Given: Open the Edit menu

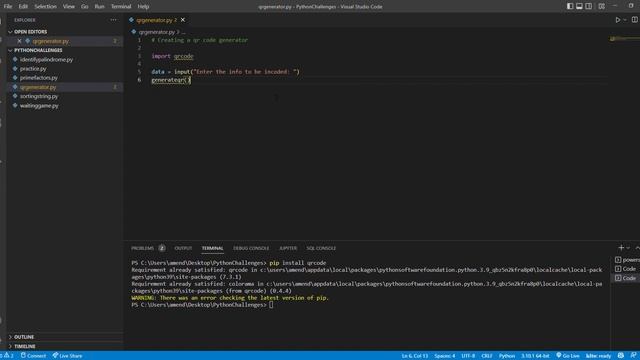Looking at the screenshot, I should pyautogui.click(x=23, y=7).
